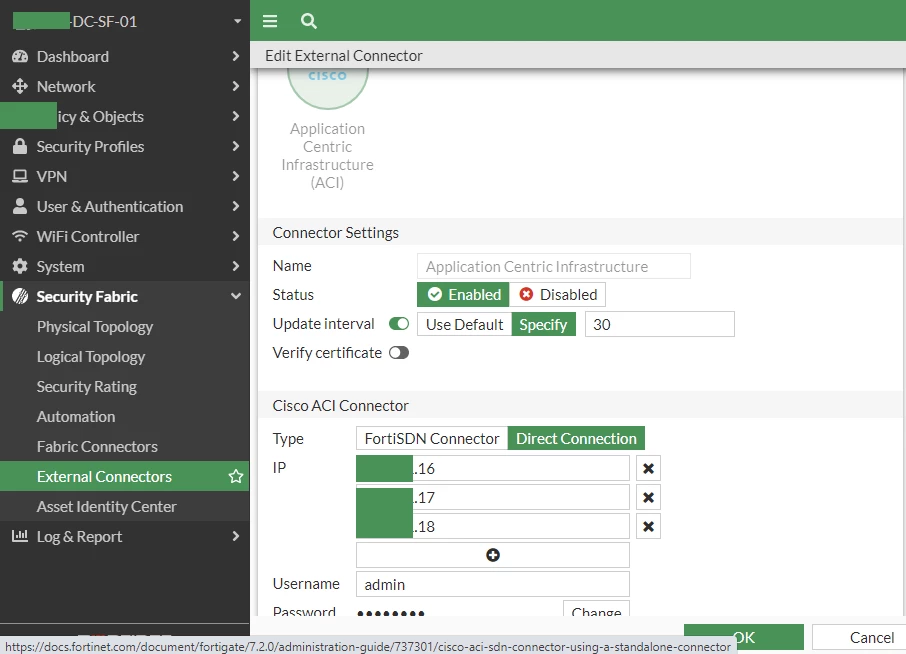This screenshot has width=906, height=654.
Task: Select FortiSDN Connector type
Action: point(432,439)
